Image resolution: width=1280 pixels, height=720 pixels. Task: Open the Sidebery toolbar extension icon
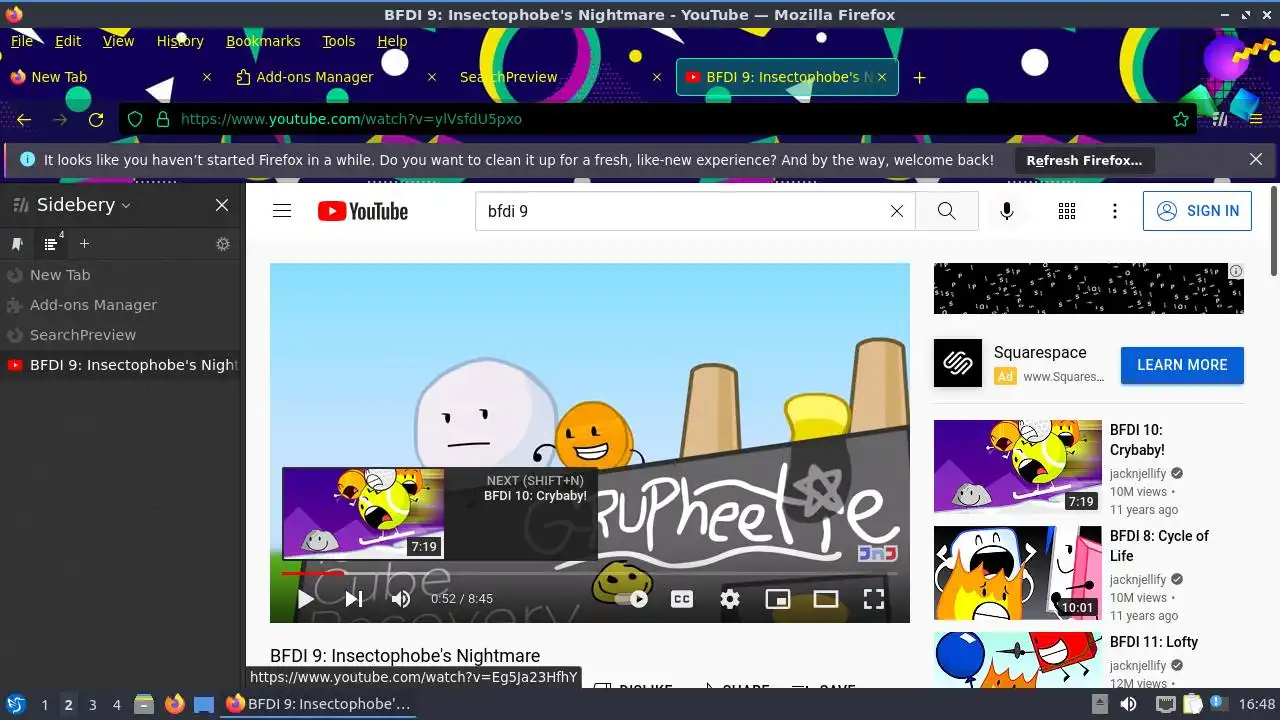click(x=1220, y=119)
